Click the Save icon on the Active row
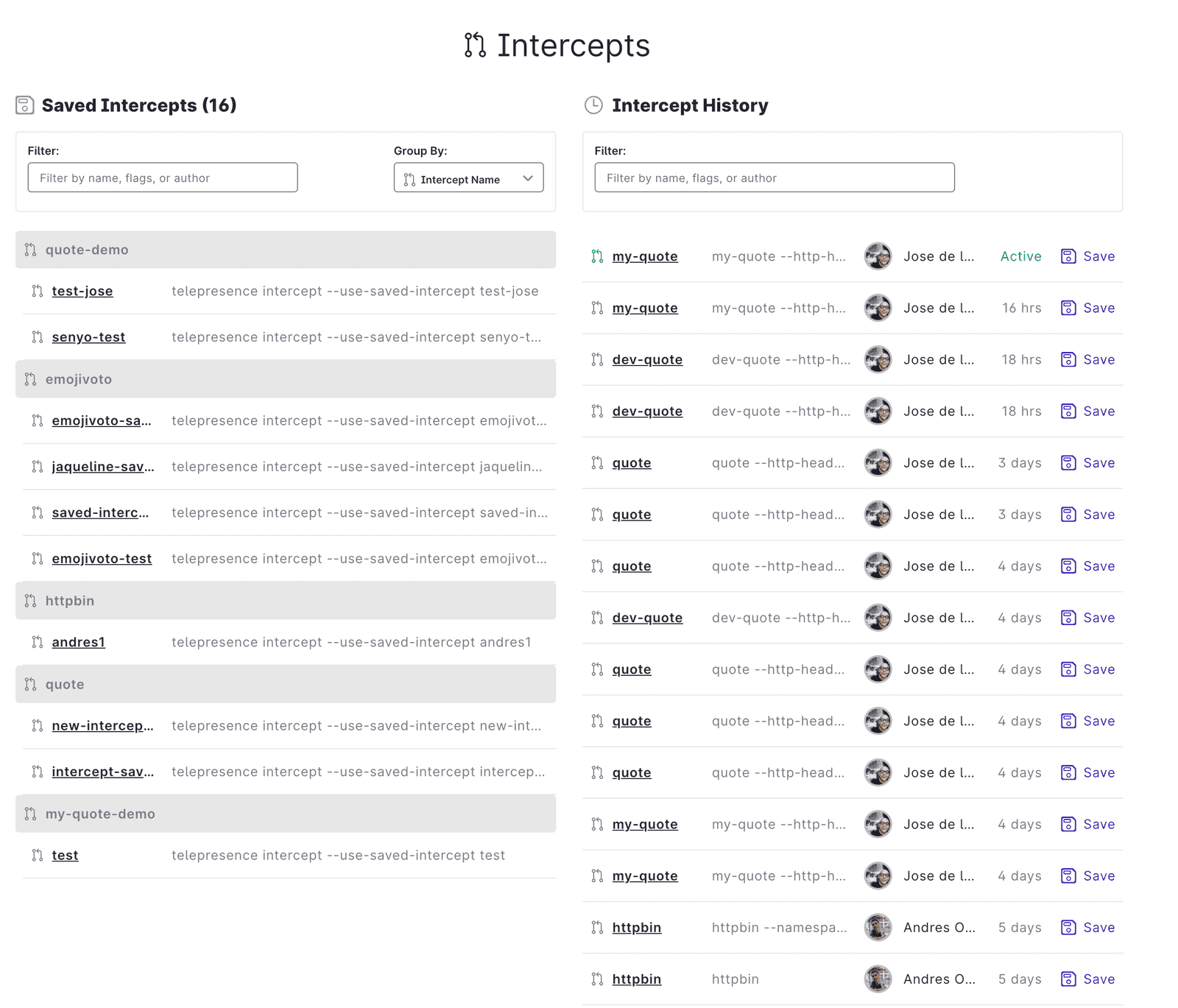 pos(1068,256)
